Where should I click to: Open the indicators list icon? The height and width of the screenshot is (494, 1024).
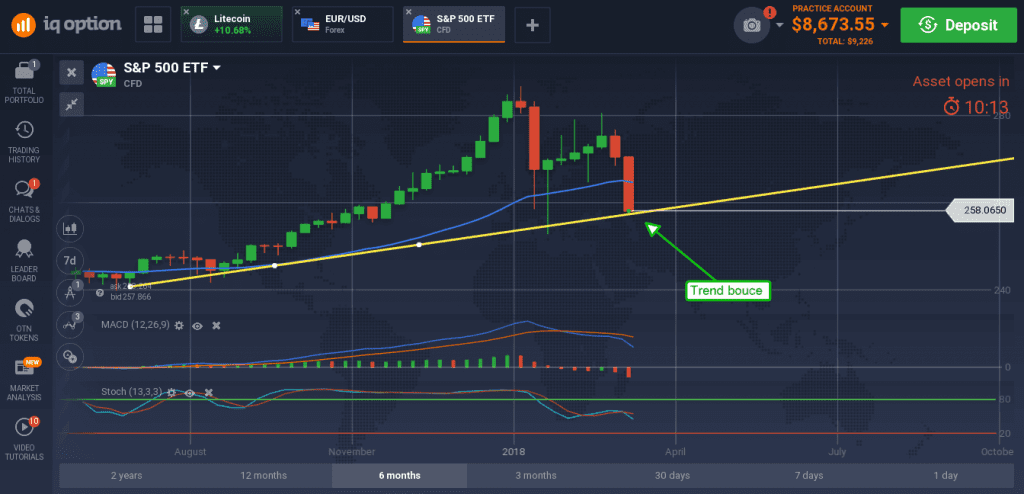tap(70, 324)
